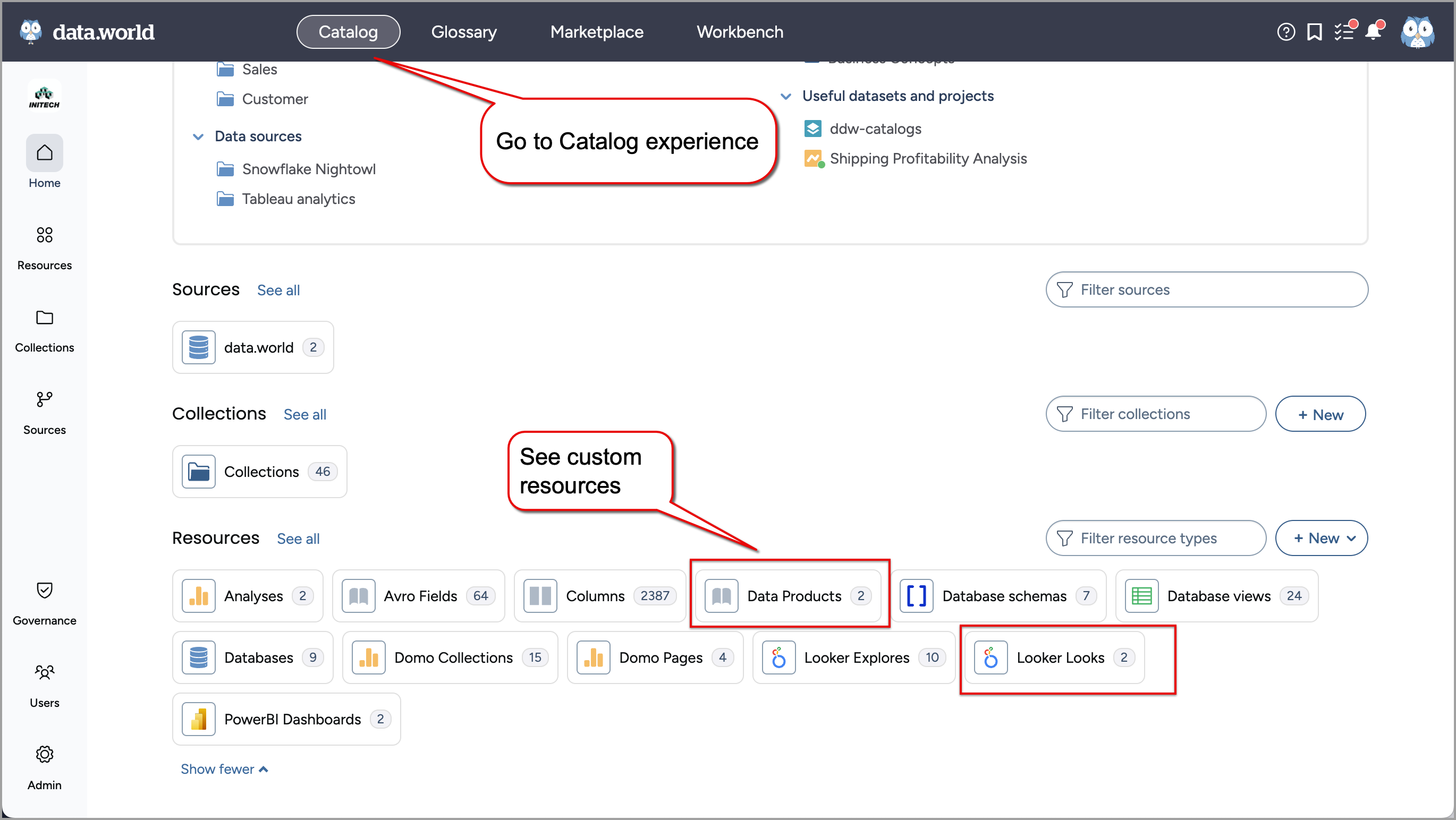This screenshot has width=1456, height=820.
Task: Collapse Useful datasets and projects
Action: coord(786,96)
